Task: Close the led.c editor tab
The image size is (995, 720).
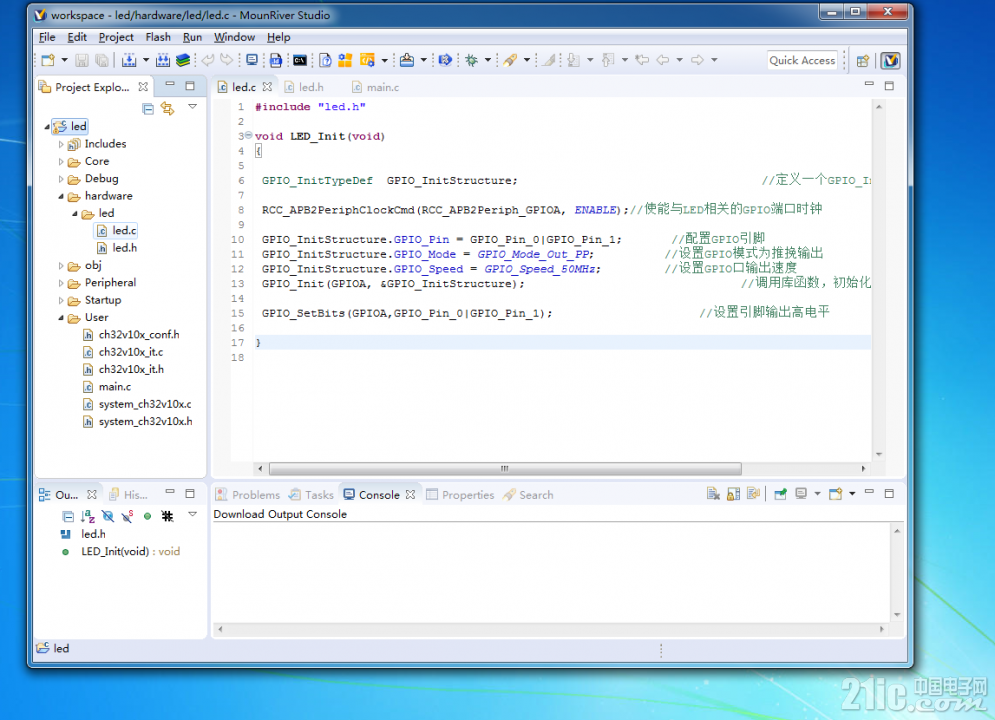Action: (267, 87)
